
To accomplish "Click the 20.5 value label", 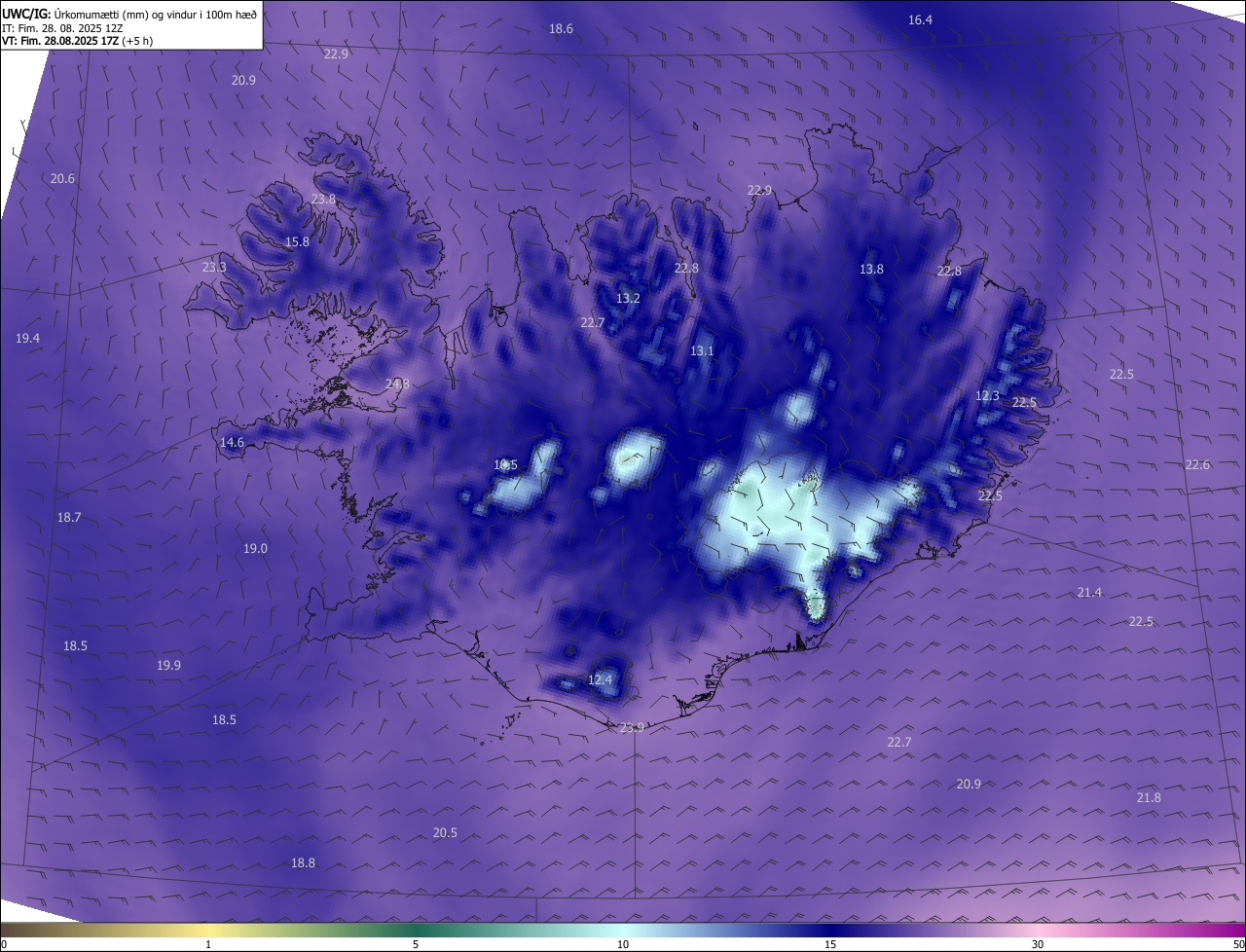I will point(445,833).
